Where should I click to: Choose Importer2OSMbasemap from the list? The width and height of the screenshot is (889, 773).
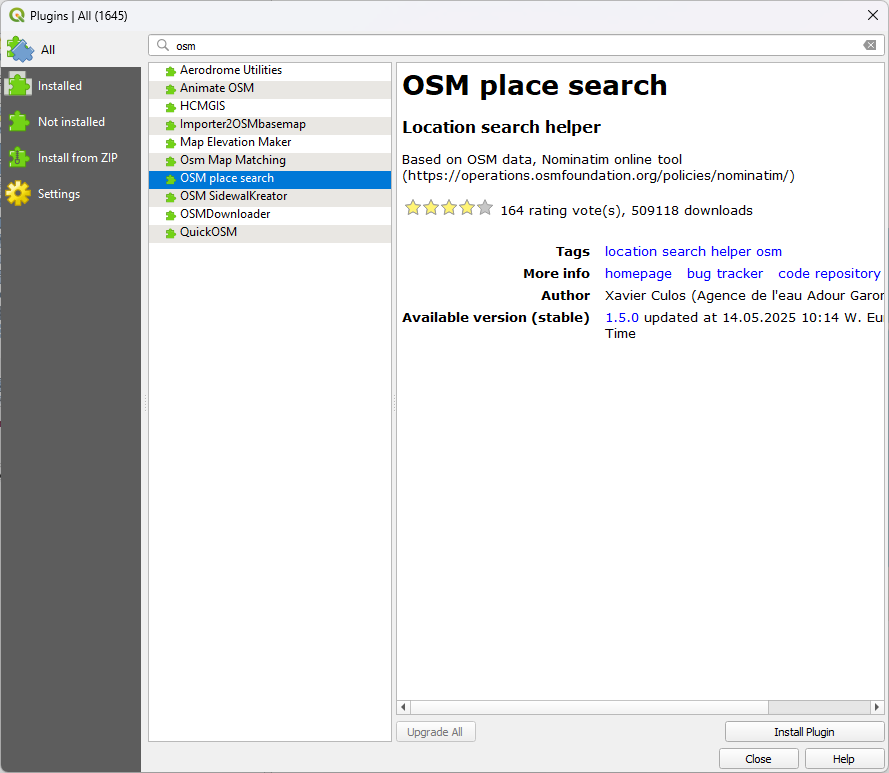point(242,124)
